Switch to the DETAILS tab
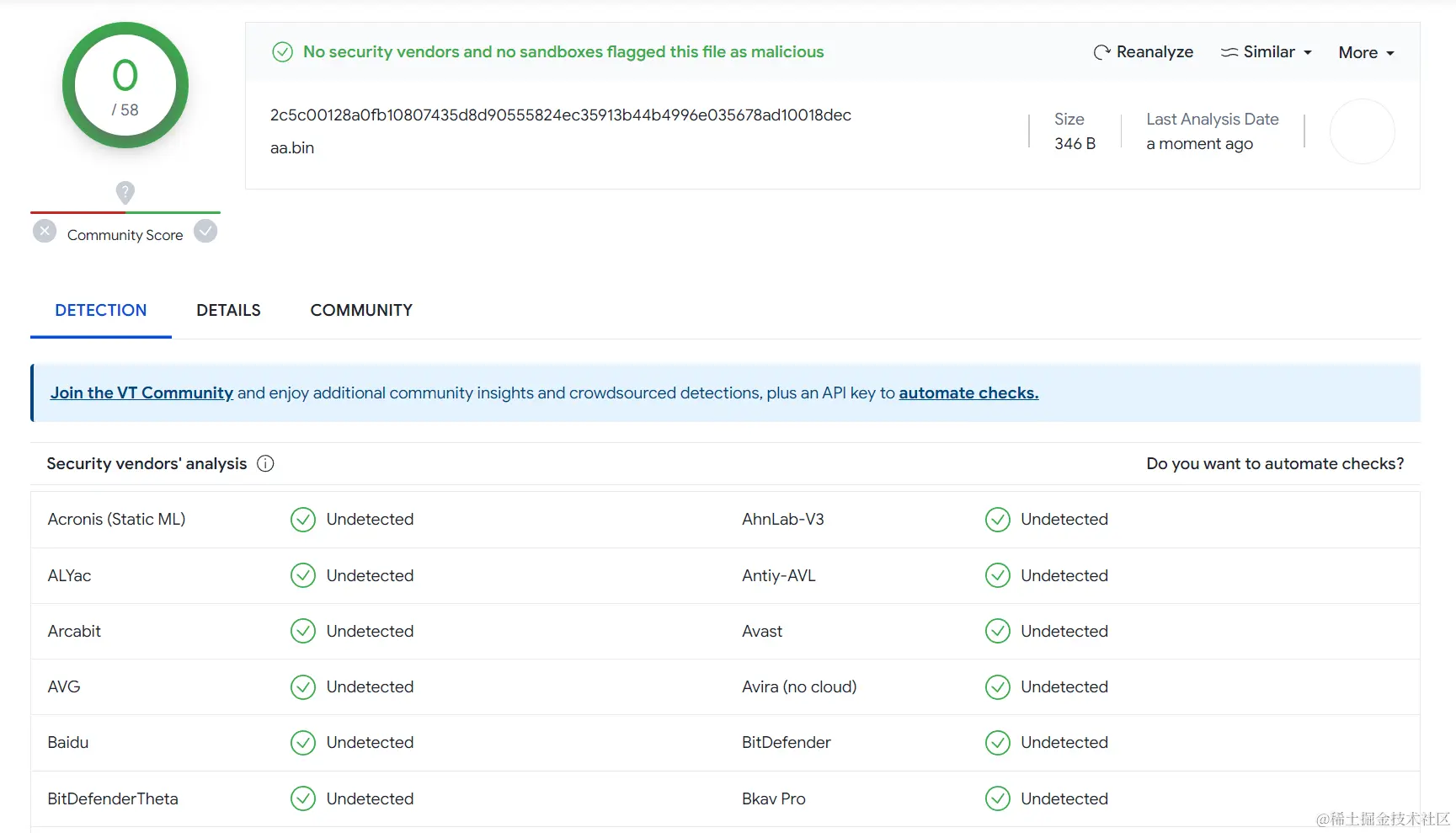The height and width of the screenshot is (833, 1456). 228,310
